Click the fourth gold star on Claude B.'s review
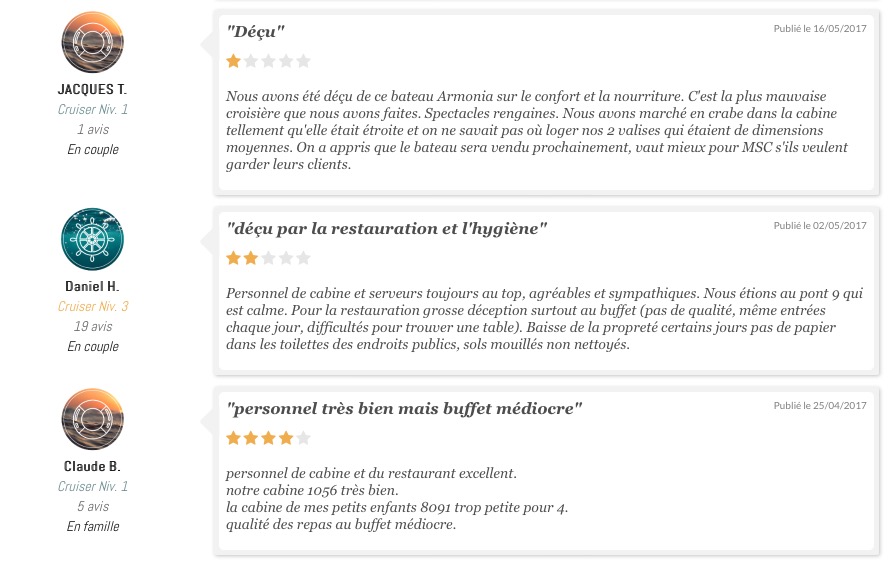The width and height of the screenshot is (896, 564). (286, 438)
